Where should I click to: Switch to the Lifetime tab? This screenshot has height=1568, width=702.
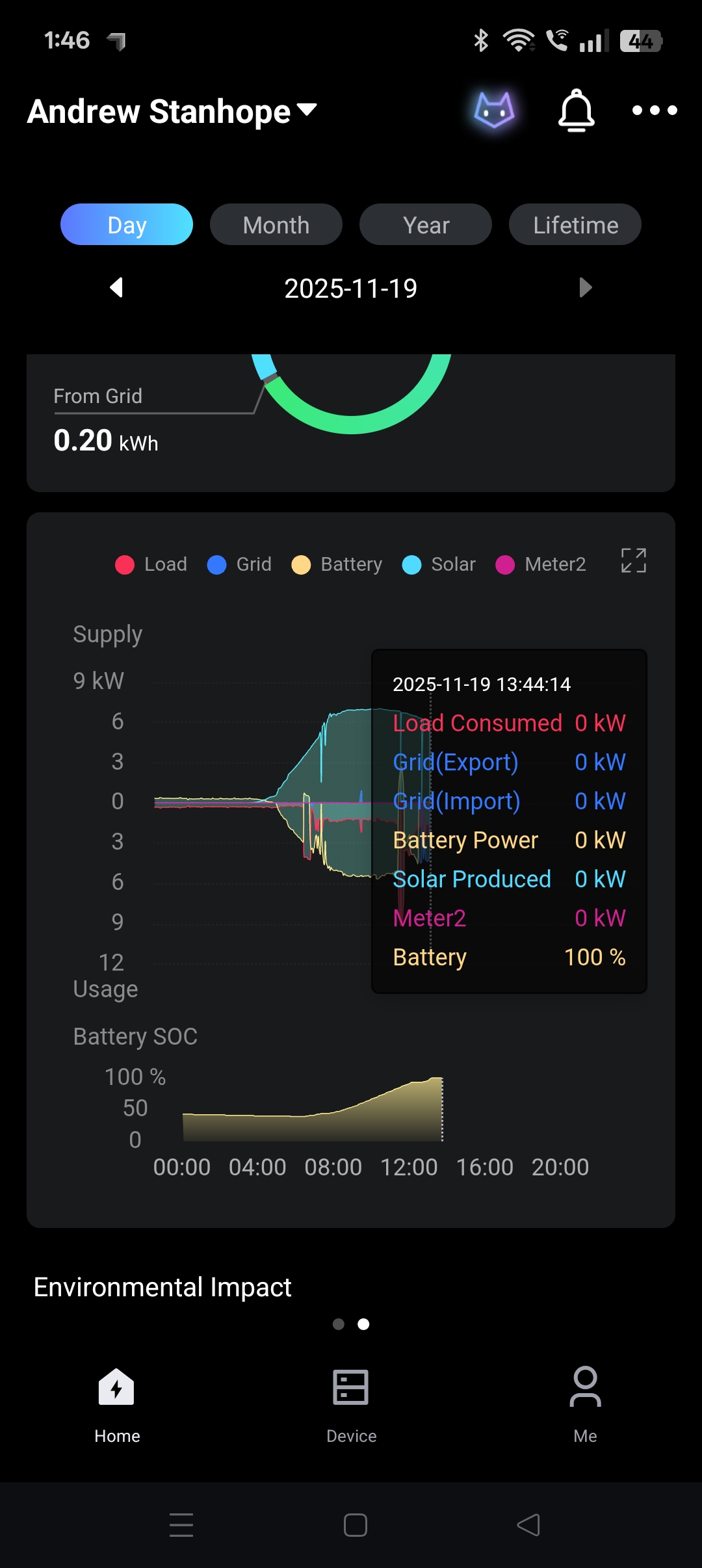[575, 225]
